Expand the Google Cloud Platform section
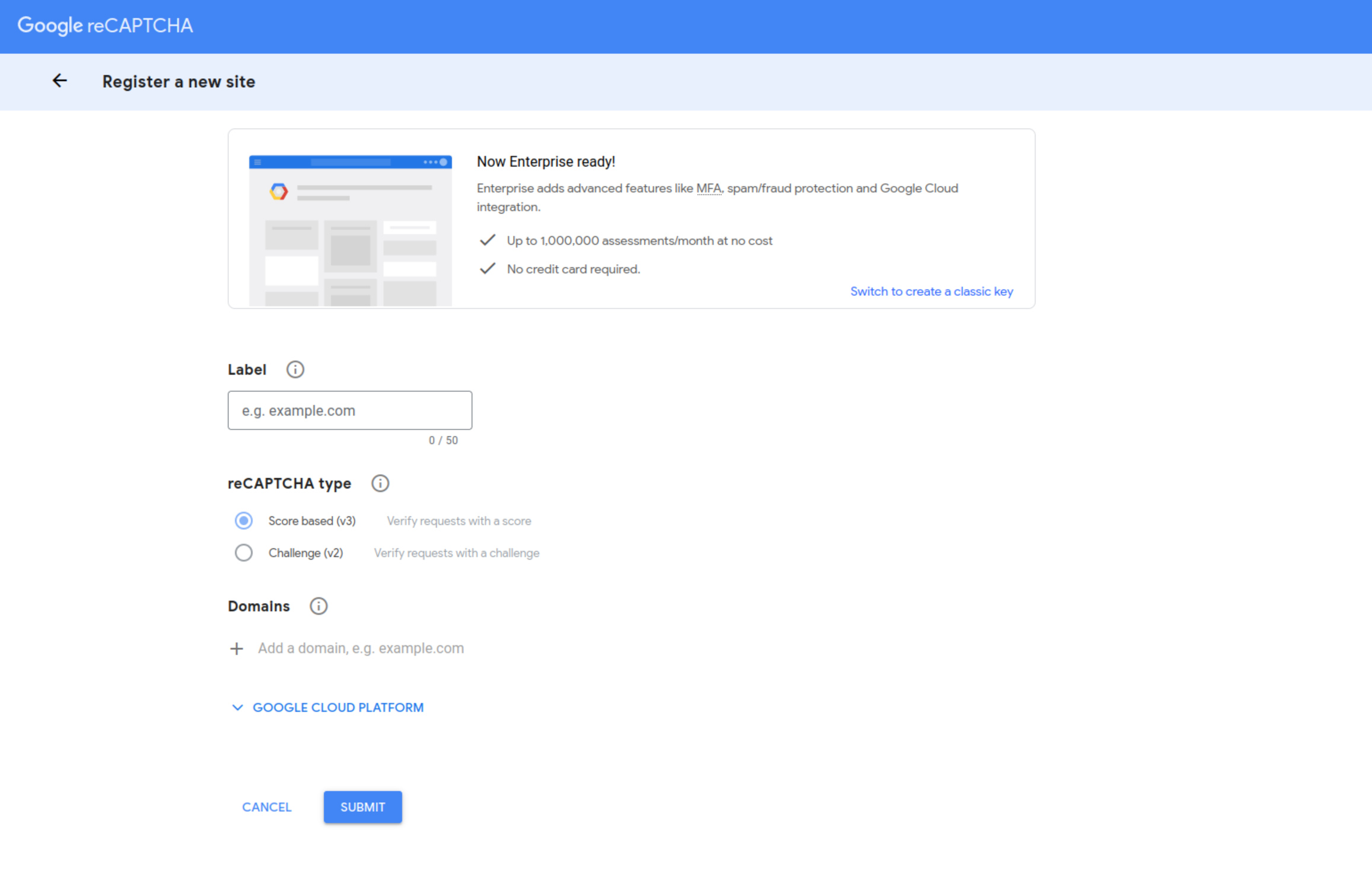 [x=327, y=707]
